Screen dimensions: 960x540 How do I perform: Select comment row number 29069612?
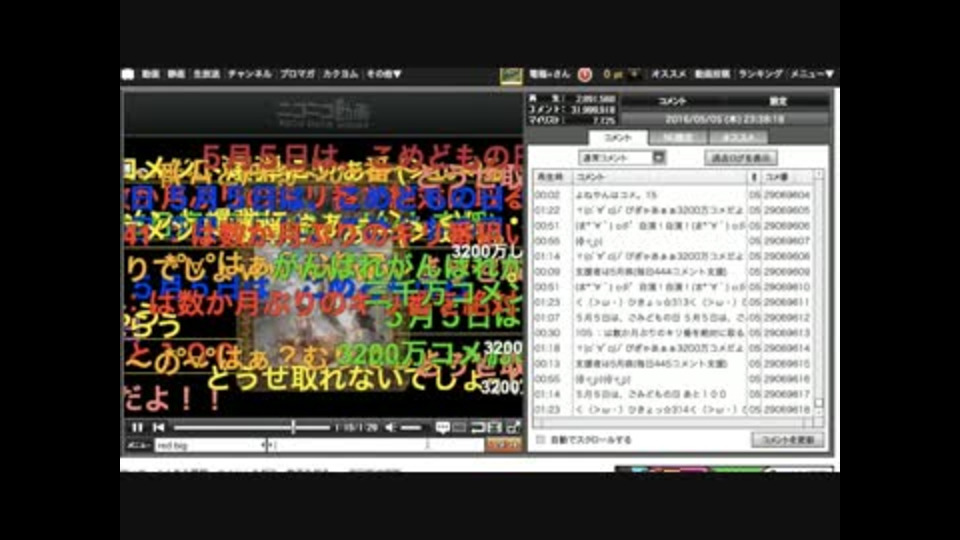[x=672, y=317]
